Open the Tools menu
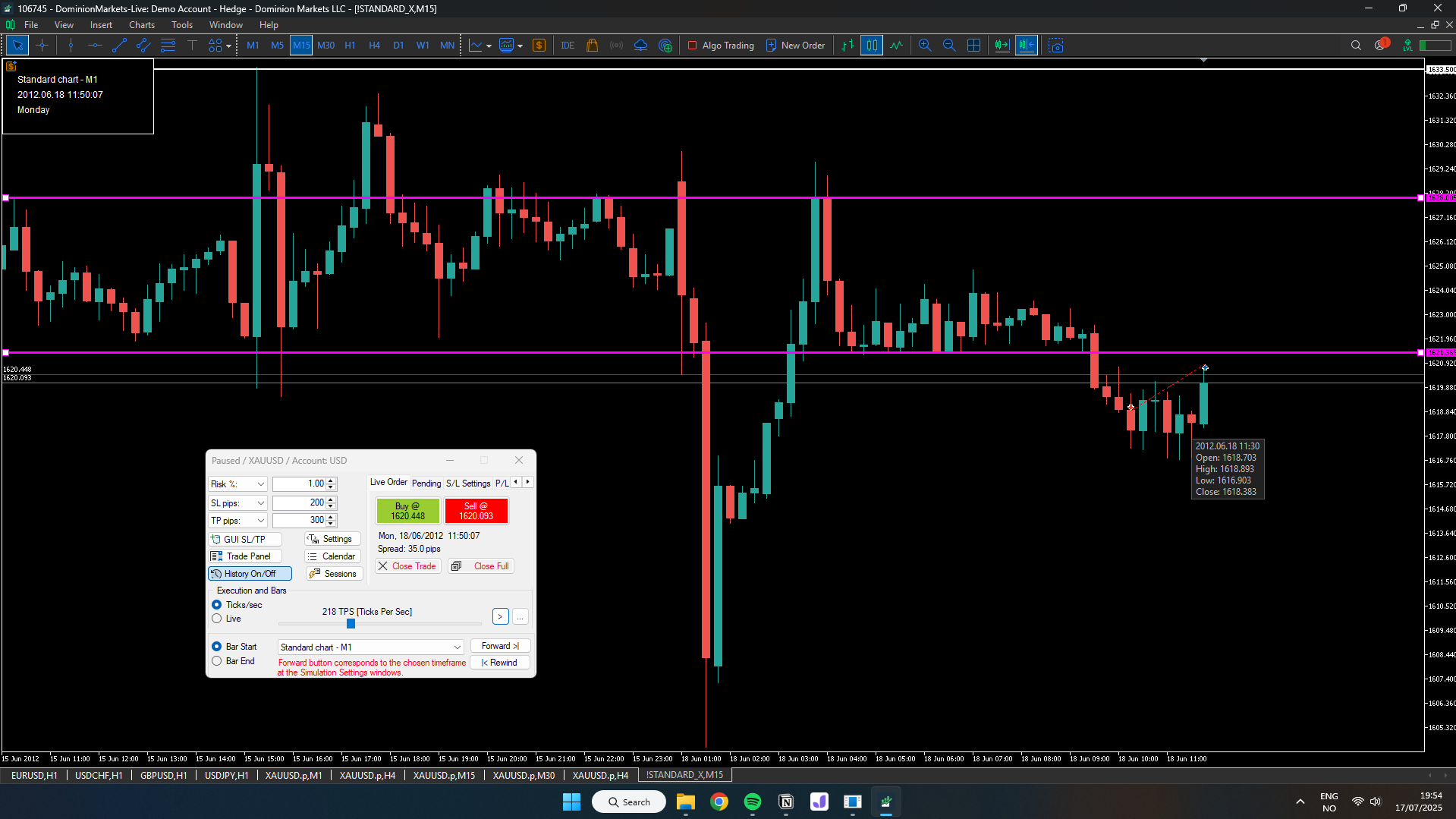 pos(182,25)
